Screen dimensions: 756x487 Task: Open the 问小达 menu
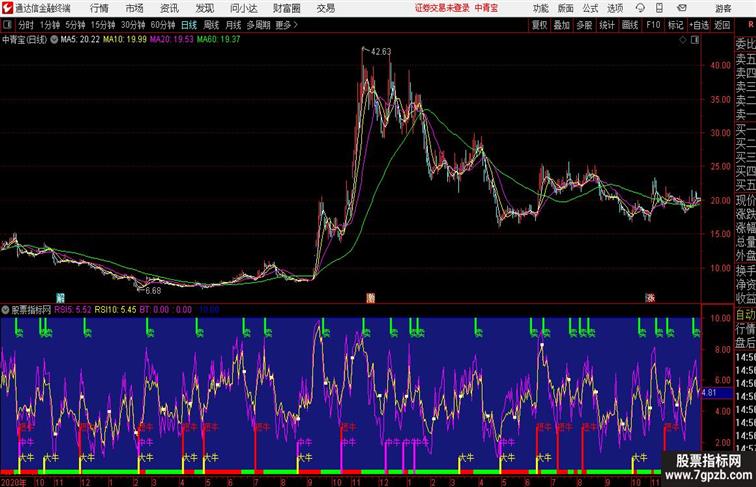tap(243, 8)
